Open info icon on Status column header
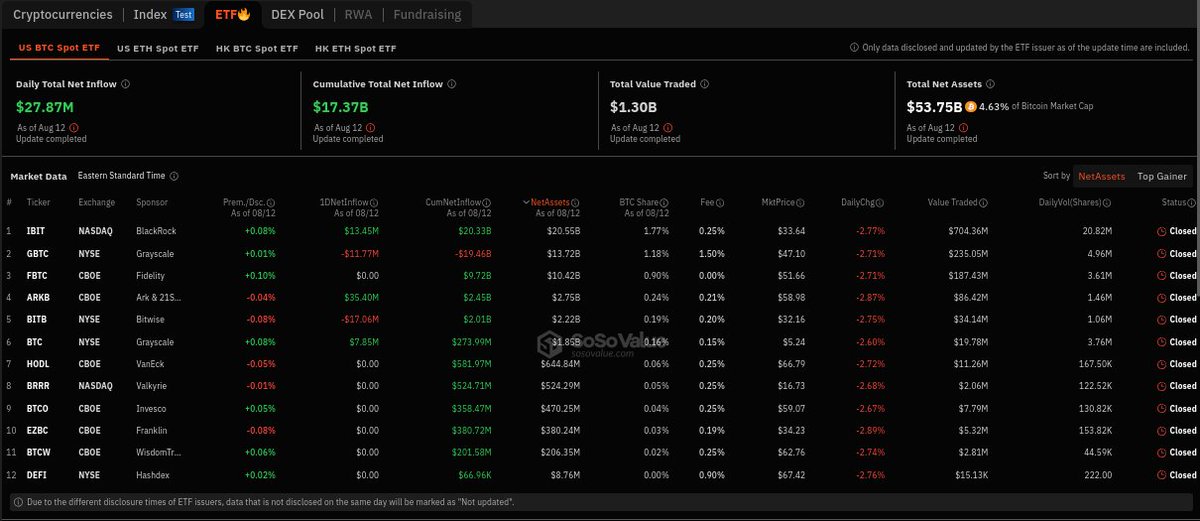This screenshot has height=521, width=1200. 1193,202
